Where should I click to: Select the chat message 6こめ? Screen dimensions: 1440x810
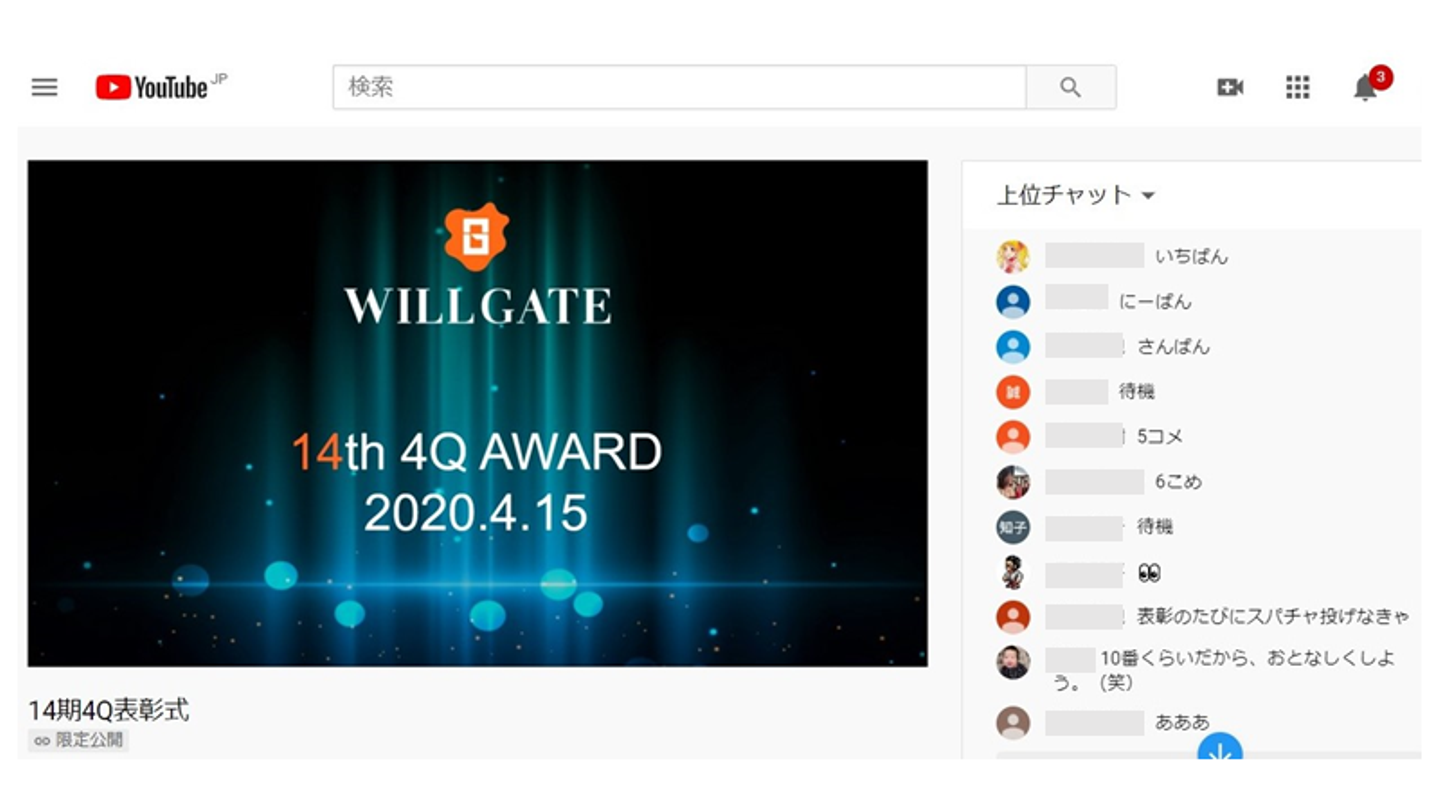[x=1178, y=482]
